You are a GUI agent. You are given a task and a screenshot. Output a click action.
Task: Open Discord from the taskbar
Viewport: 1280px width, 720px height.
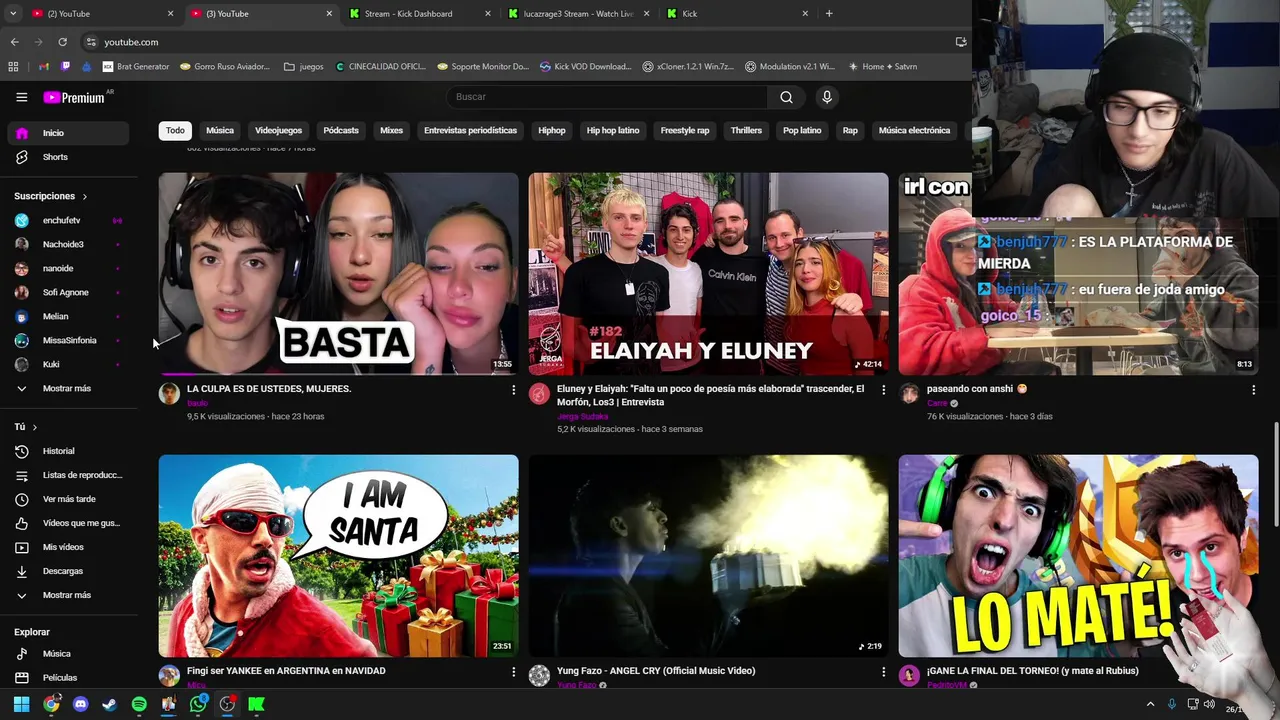point(81,704)
